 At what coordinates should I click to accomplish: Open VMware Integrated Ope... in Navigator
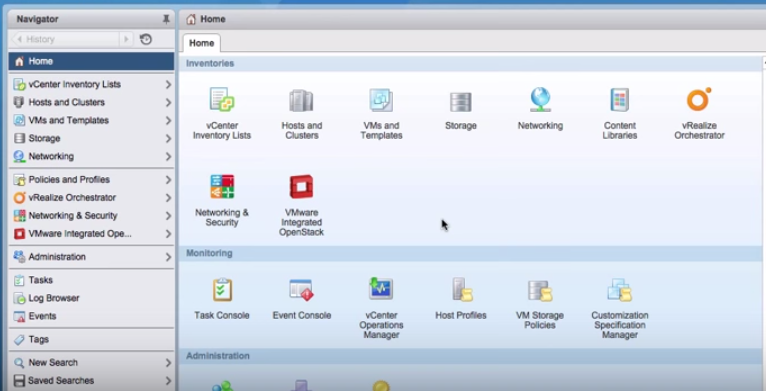(91, 234)
